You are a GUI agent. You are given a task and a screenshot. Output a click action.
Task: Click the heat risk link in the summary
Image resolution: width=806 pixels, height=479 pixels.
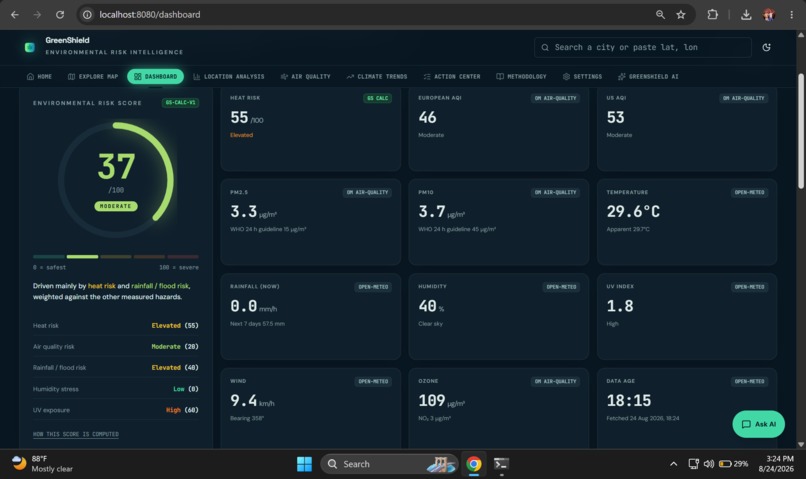click(x=102, y=286)
